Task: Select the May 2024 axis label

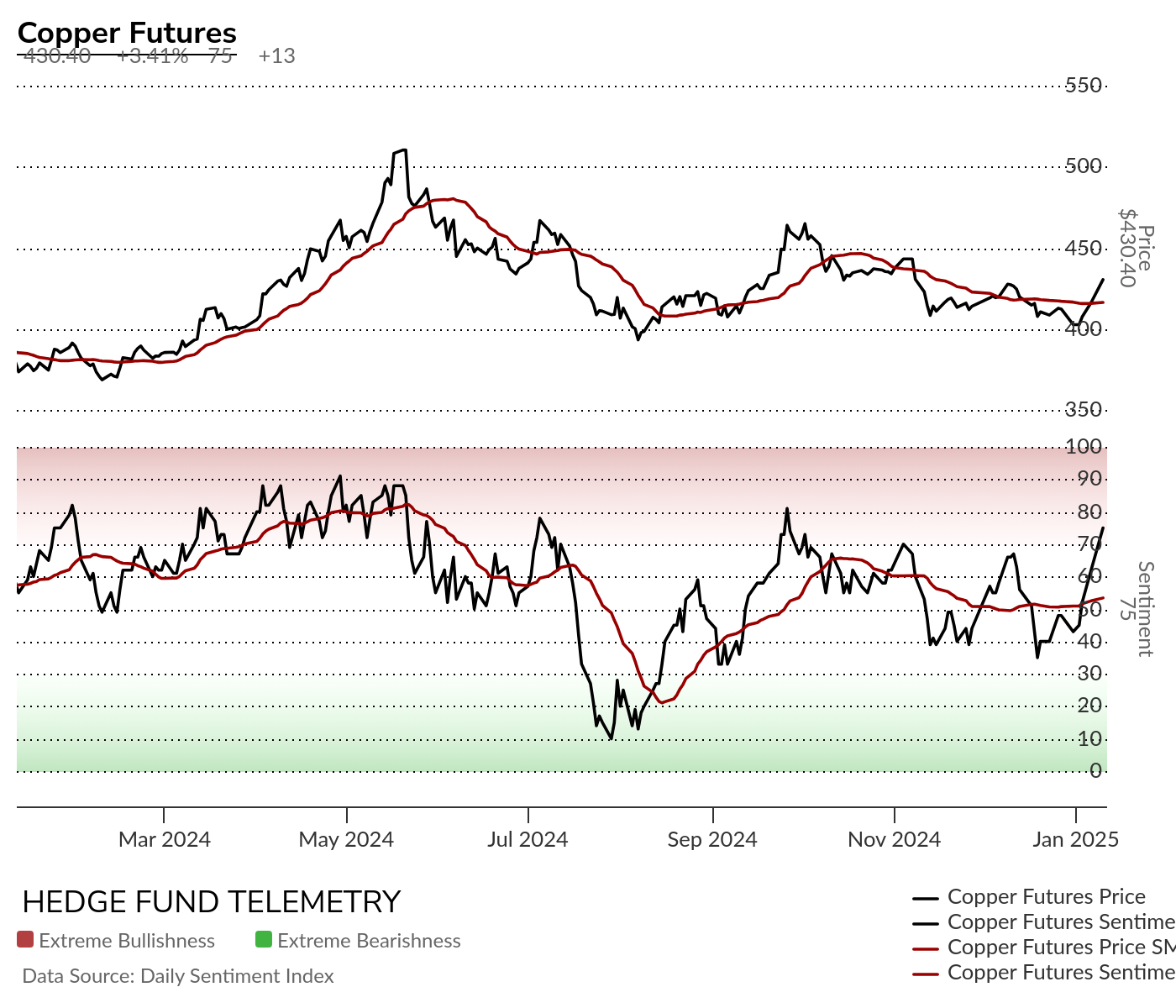Action: tap(346, 839)
